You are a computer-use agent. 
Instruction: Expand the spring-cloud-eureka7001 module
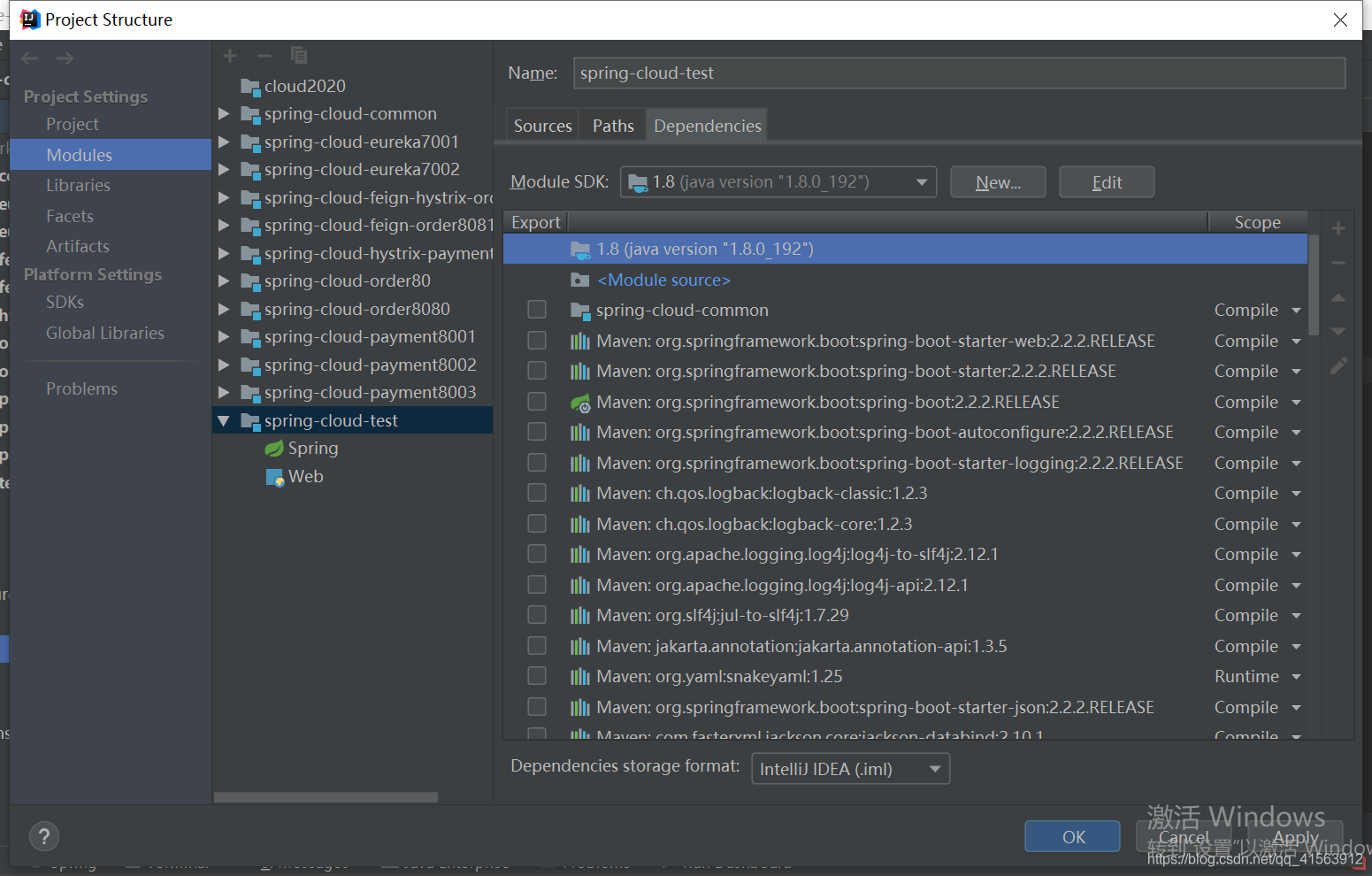[x=224, y=142]
